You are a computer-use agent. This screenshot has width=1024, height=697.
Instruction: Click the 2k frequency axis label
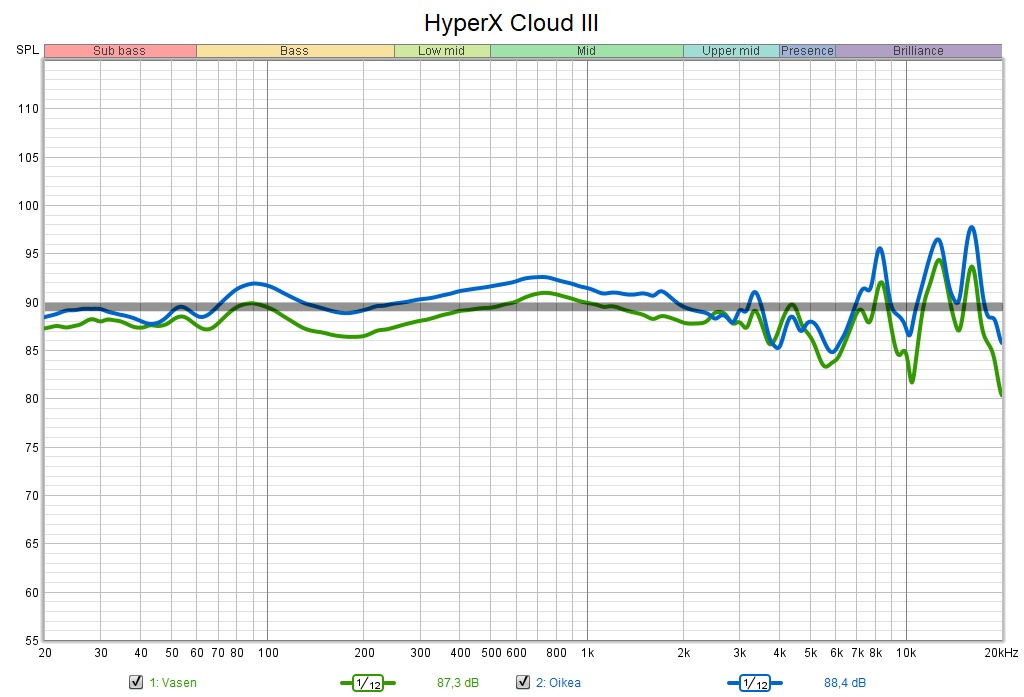coord(684,653)
